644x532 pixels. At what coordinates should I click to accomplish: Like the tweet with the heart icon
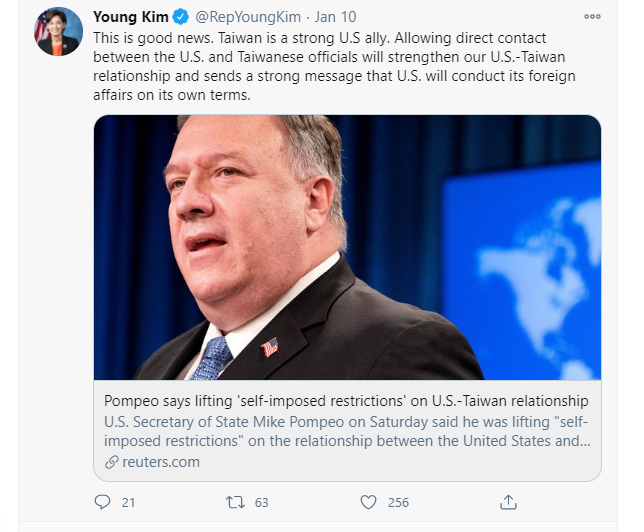coord(368,502)
